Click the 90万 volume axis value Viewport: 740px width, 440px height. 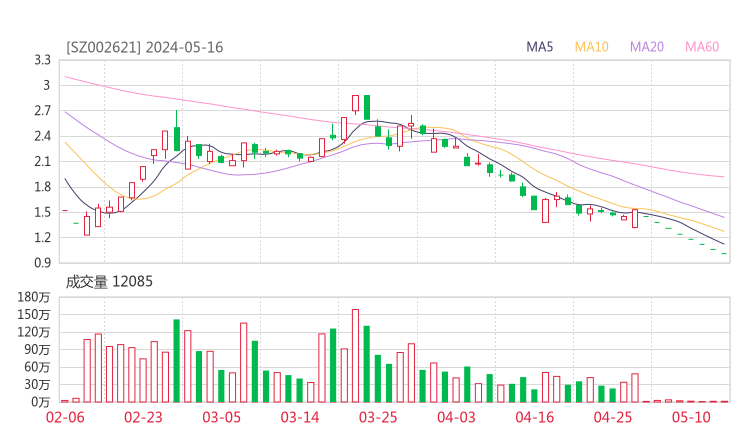tap(37, 350)
